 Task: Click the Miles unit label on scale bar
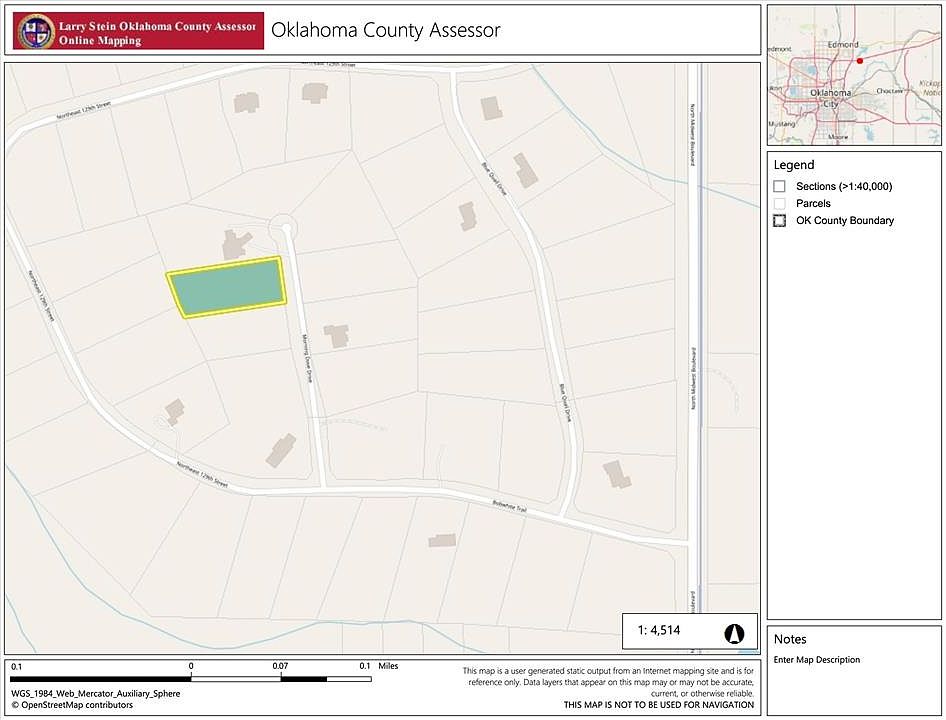pyautogui.click(x=389, y=666)
